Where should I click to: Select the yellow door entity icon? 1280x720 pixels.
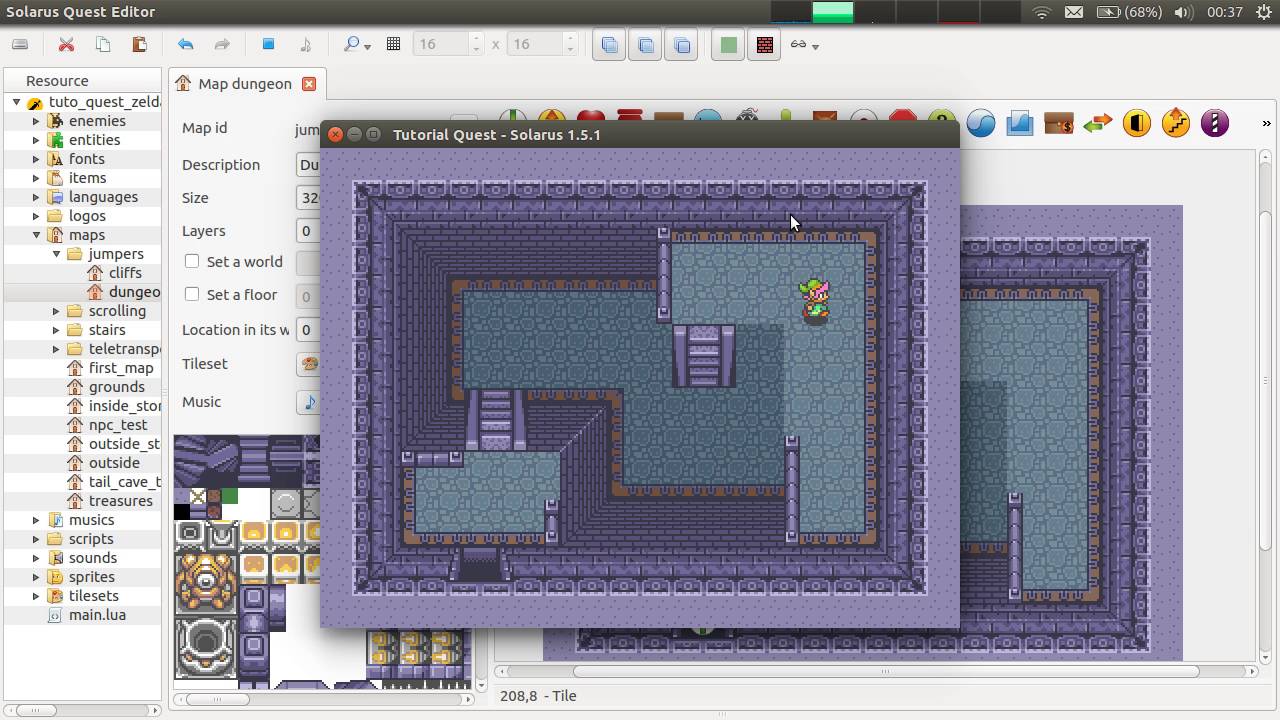(1136, 123)
